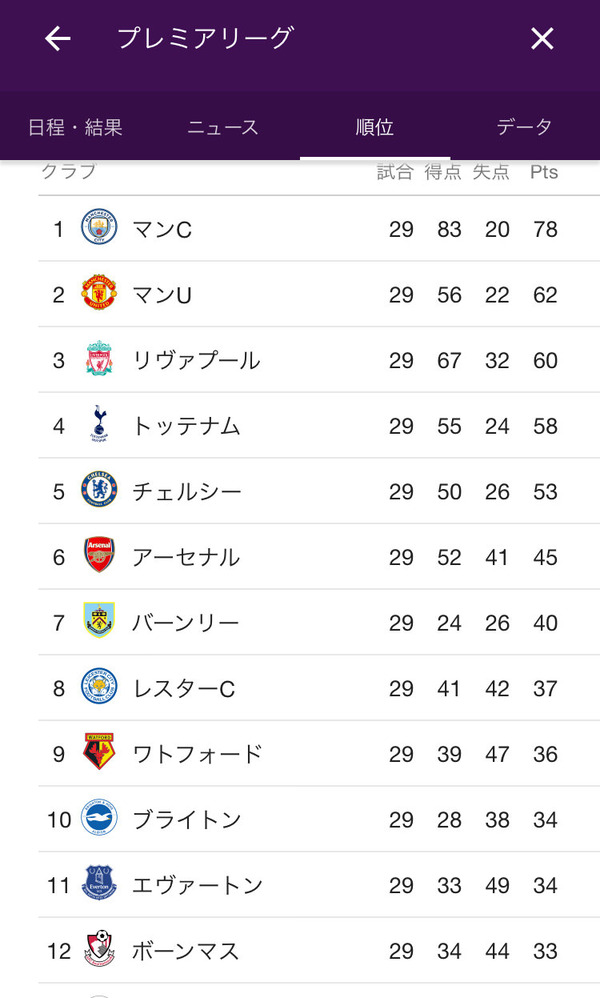
Task: Open the エヴァートン team name
Action: 197,885
